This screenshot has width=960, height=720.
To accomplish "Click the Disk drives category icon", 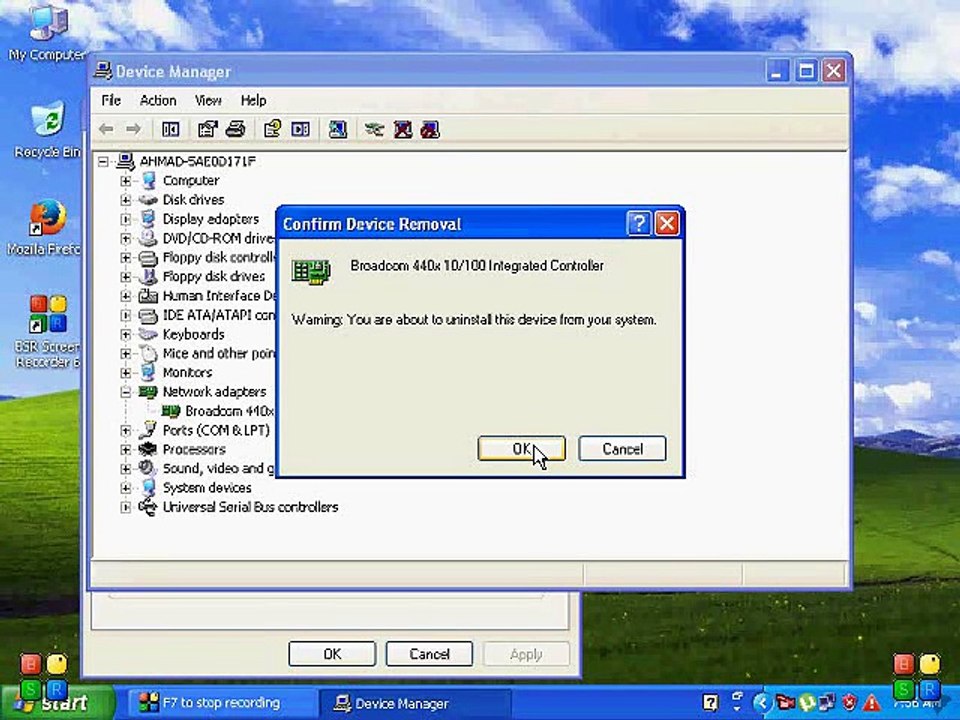I will click(148, 200).
